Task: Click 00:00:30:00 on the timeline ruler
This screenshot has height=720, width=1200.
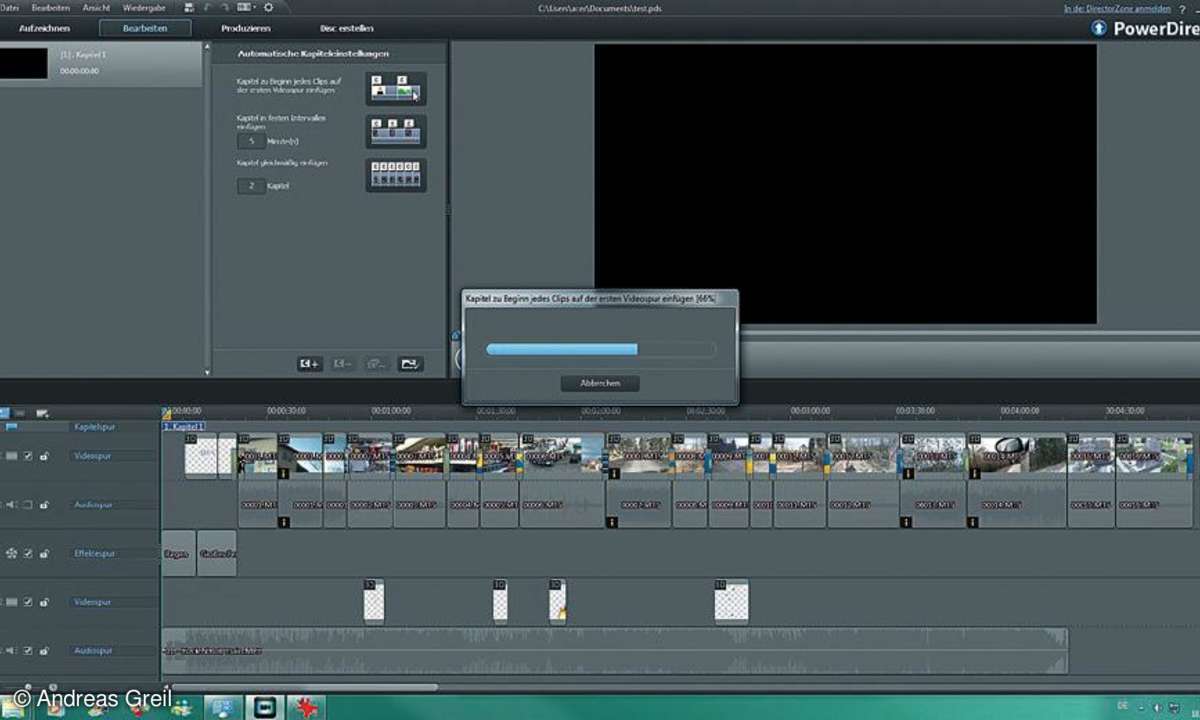Action: (287, 410)
